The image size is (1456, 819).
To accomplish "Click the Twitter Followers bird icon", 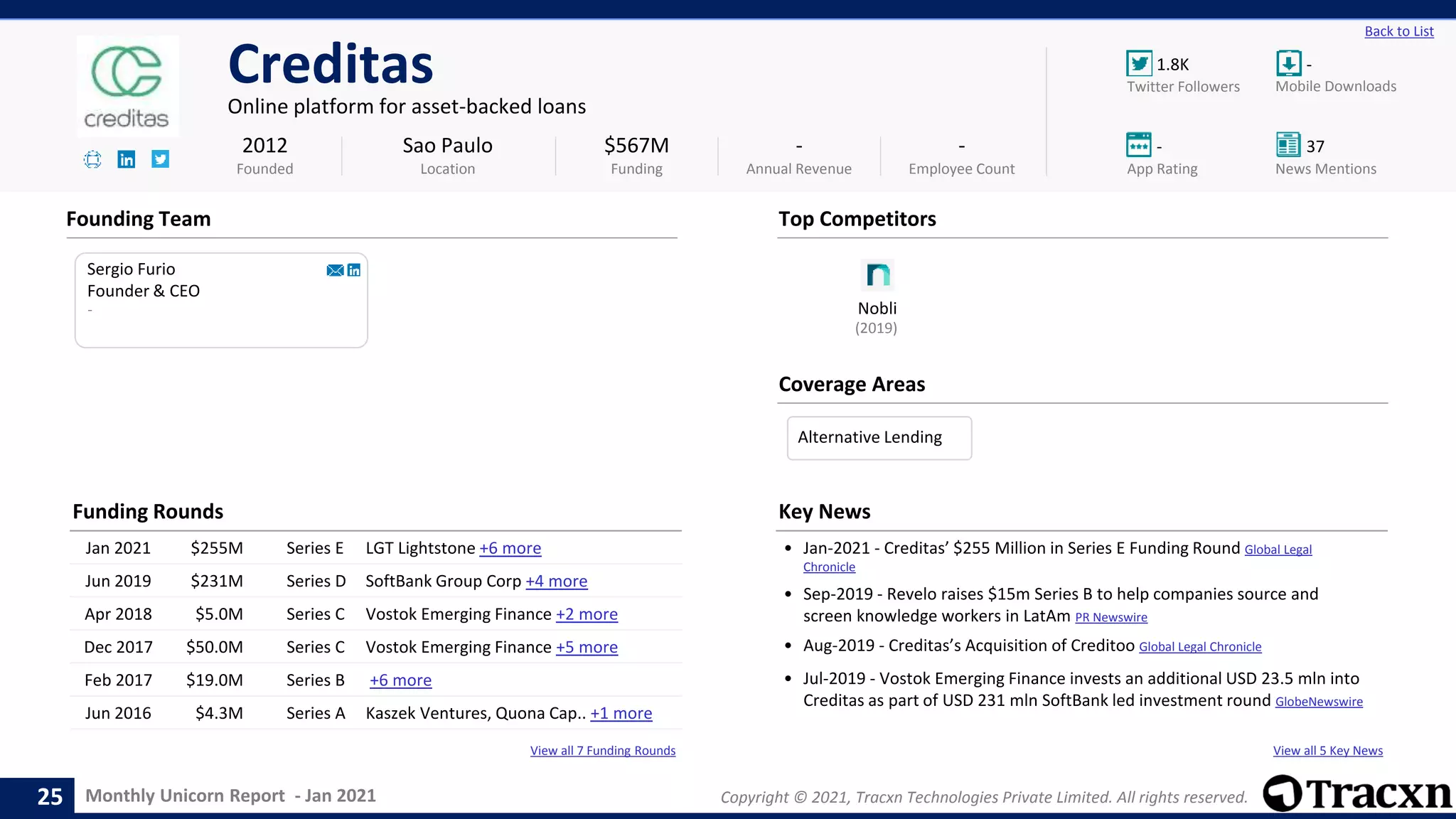I will tap(1139, 63).
